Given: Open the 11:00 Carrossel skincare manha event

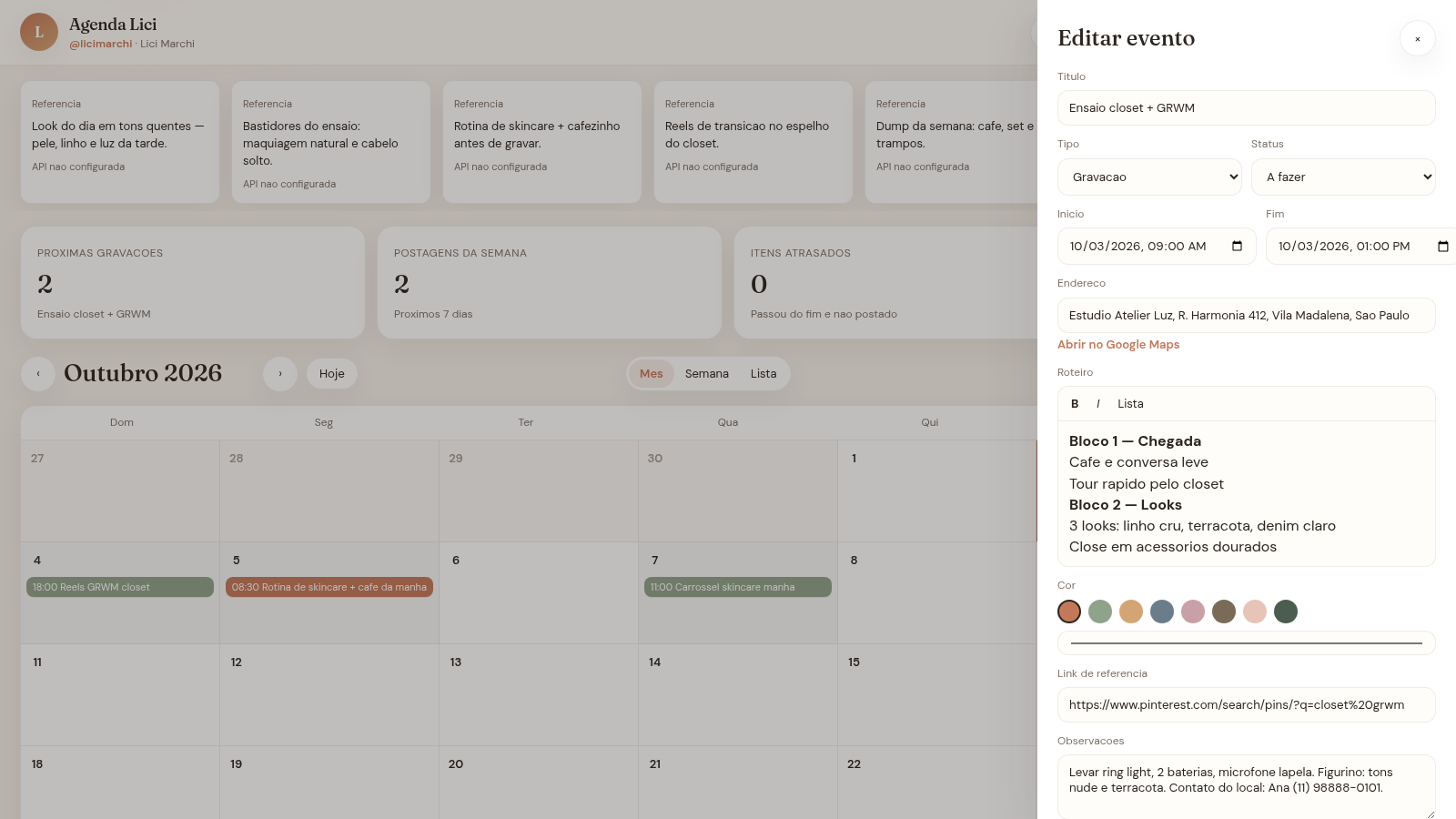Looking at the screenshot, I should pyautogui.click(x=738, y=588).
